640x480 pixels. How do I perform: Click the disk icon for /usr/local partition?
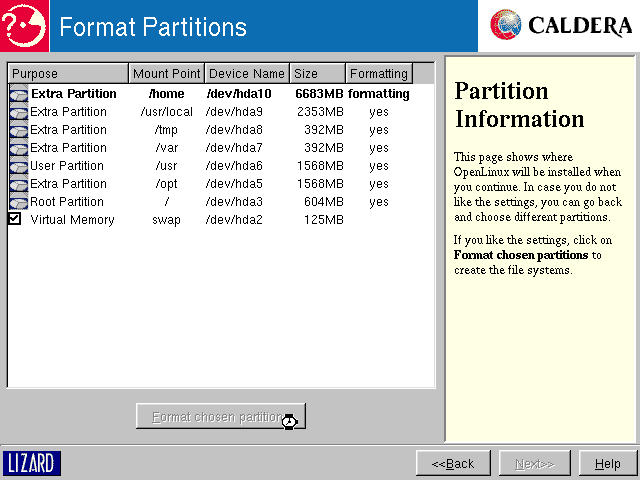pos(18,112)
